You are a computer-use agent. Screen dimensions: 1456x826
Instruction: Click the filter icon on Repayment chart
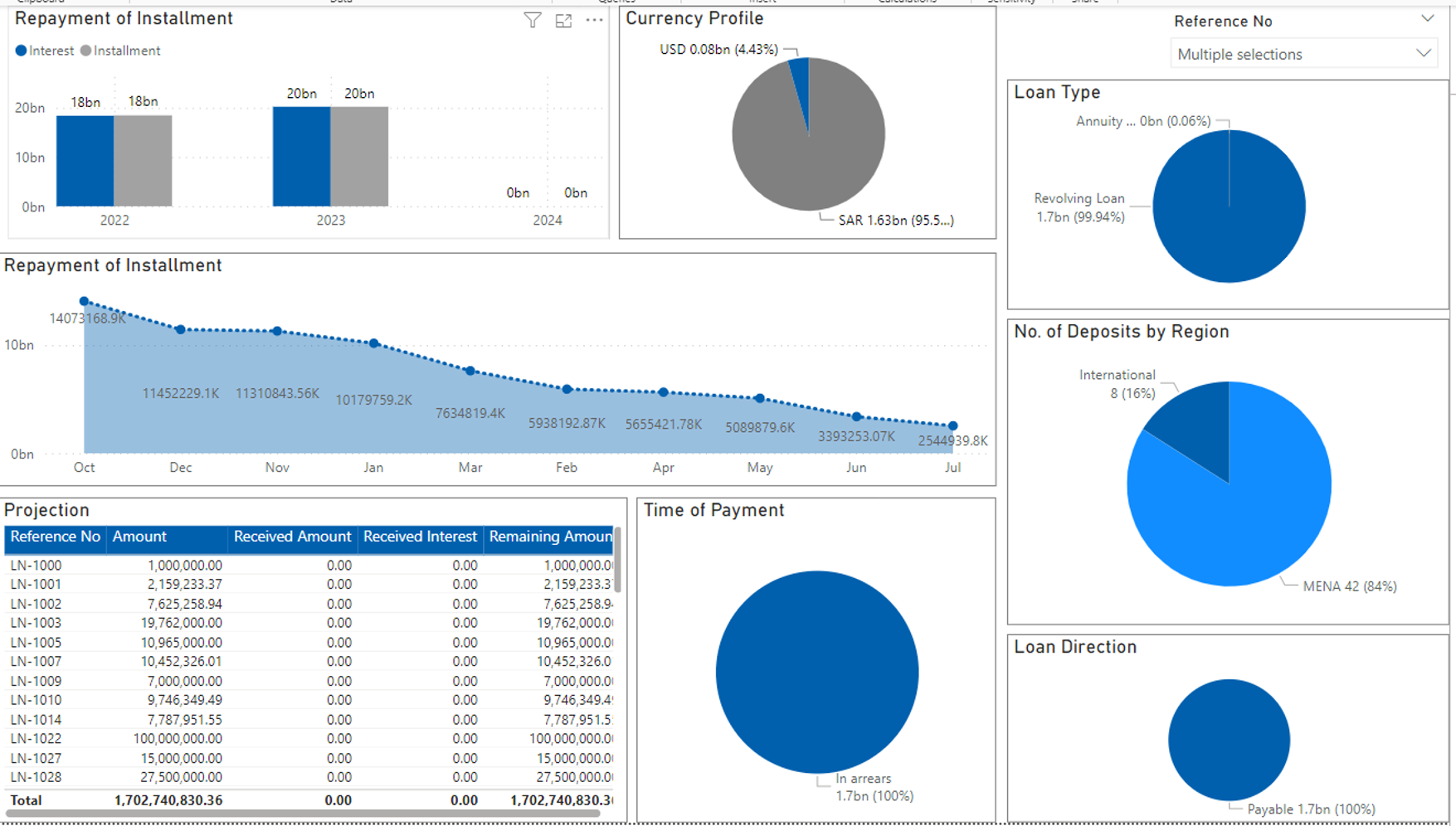point(533,21)
